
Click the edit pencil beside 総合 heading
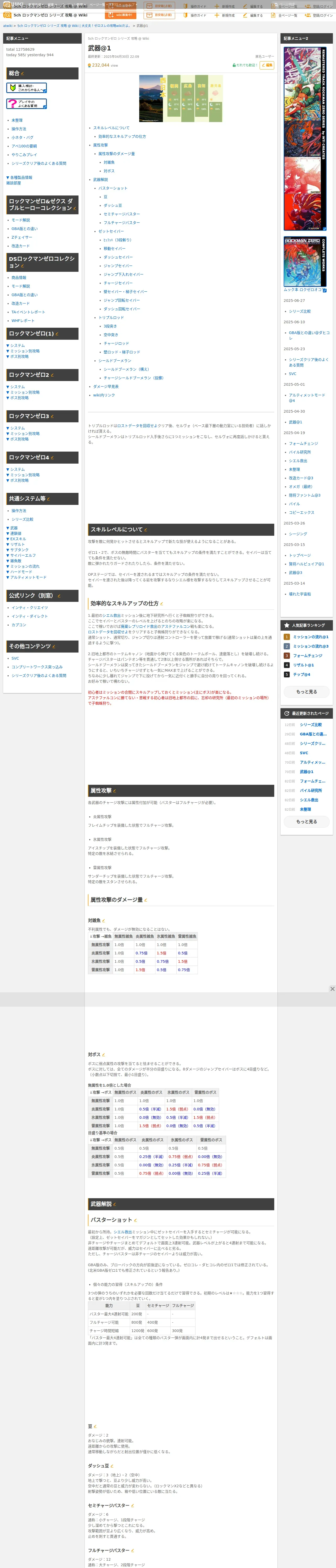pyautogui.click(x=23, y=73)
